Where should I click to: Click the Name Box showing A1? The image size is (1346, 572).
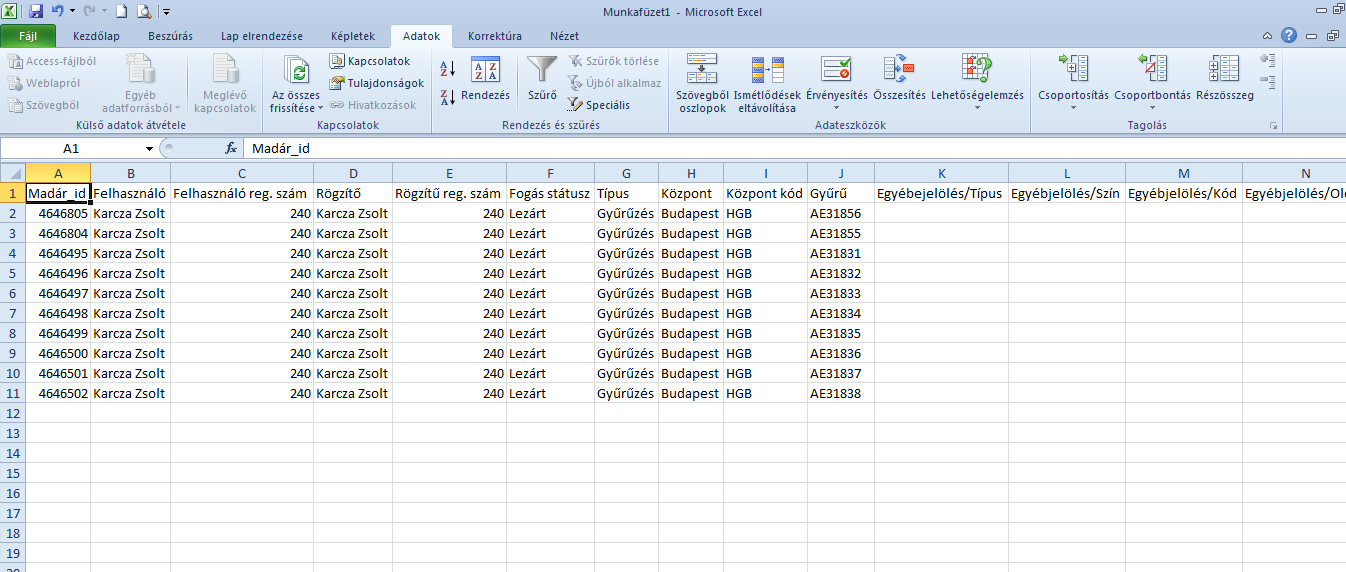72,148
